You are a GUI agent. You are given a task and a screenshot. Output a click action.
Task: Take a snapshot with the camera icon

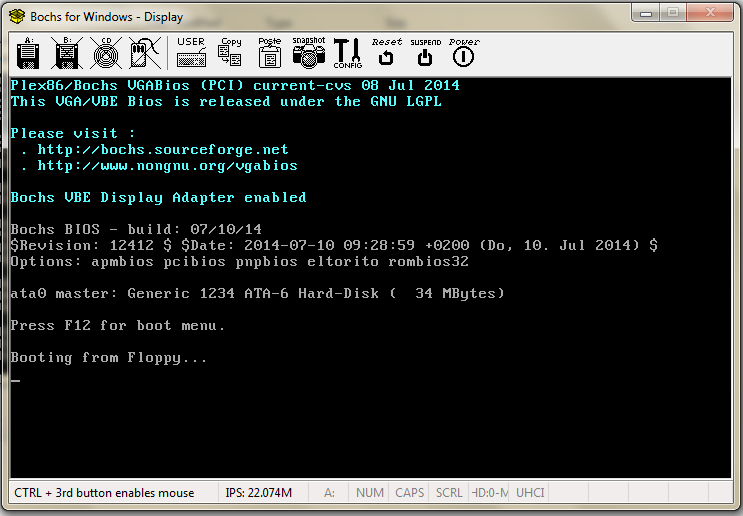(309, 53)
